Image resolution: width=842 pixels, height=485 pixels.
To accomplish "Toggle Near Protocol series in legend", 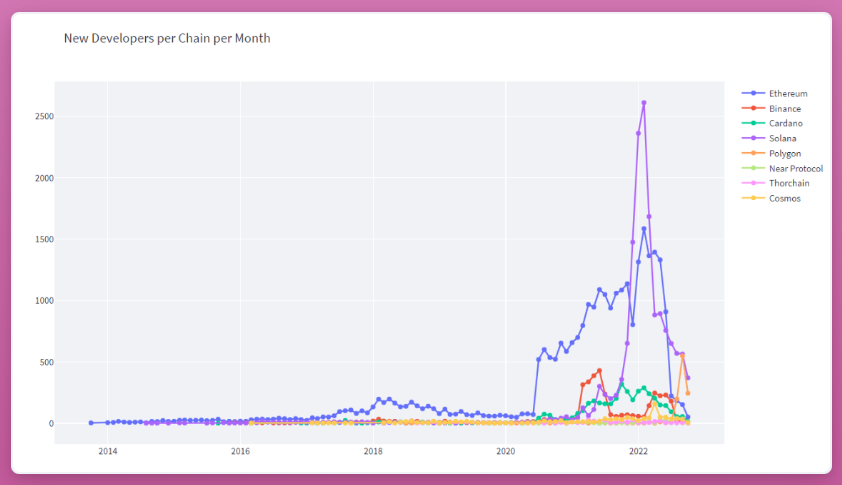I will click(x=782, y=169).
